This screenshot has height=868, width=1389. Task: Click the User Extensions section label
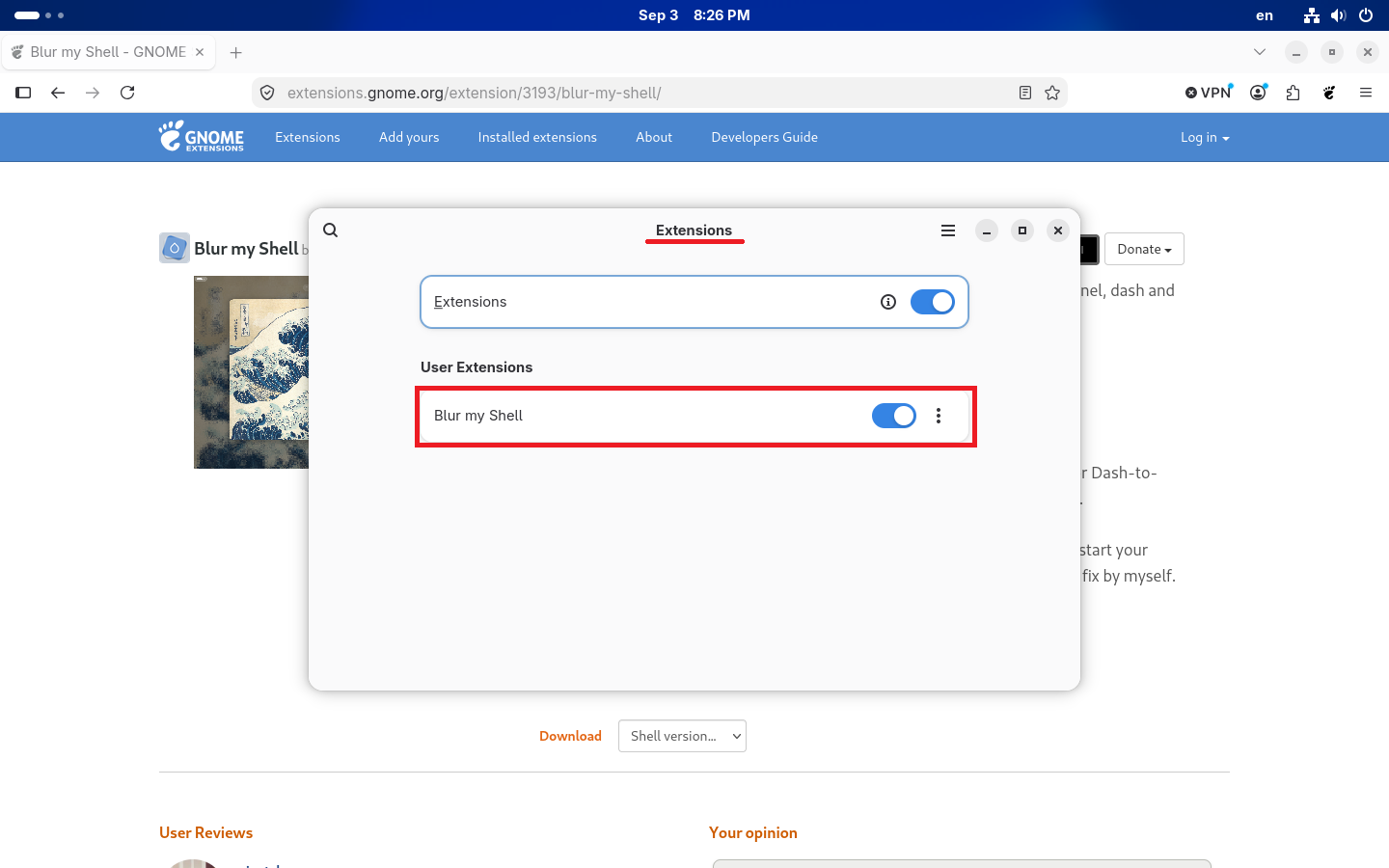477,367
